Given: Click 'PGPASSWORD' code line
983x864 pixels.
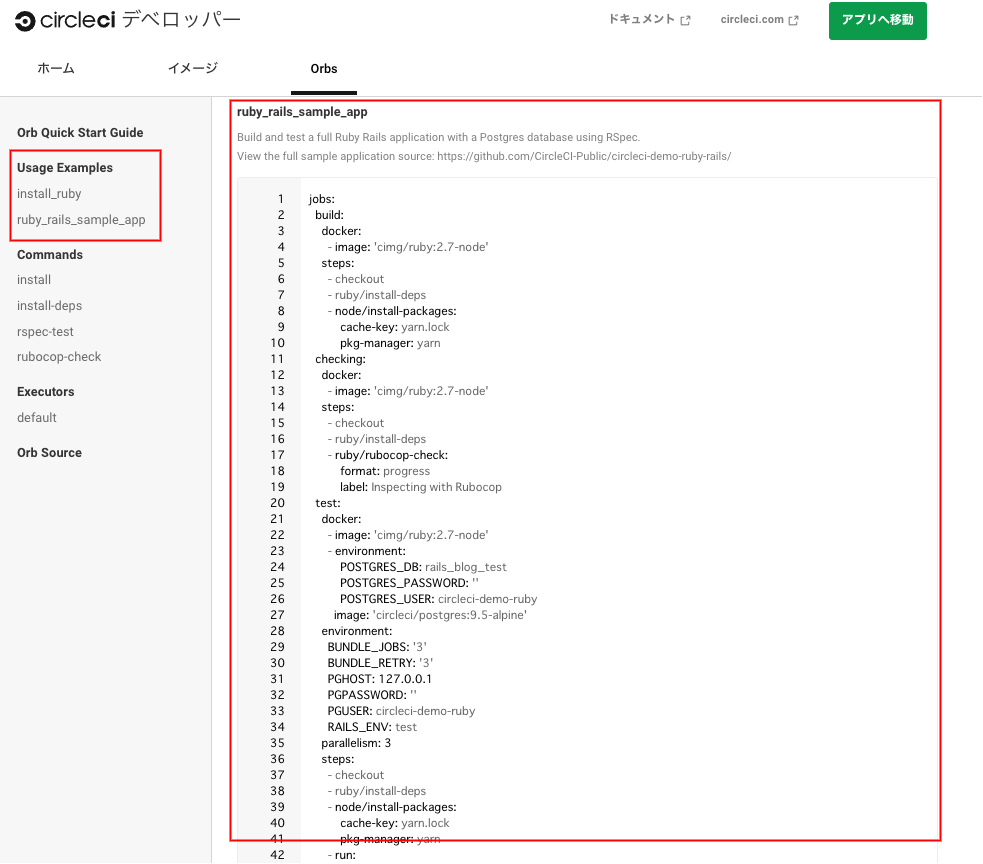Looking at the screenshot, I should click(372, 695).
